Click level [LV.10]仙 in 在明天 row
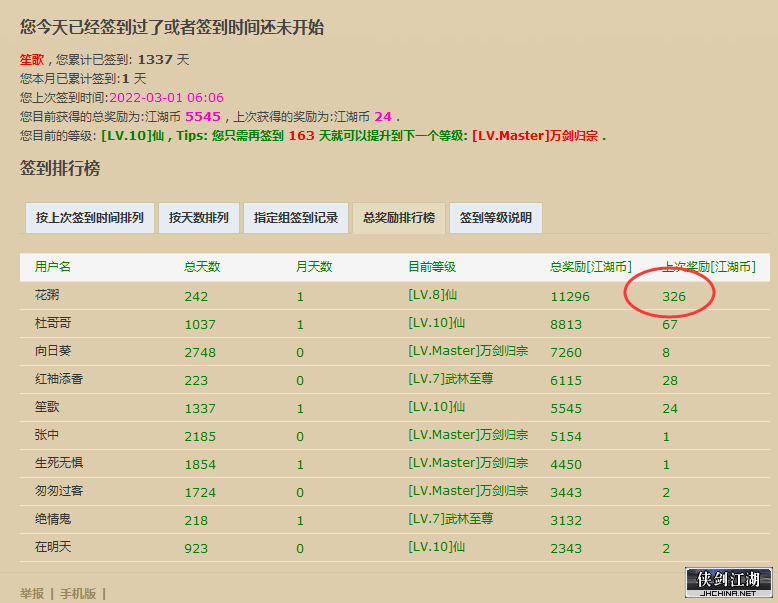The width and height of the screenshot is (778, 603). point(436,547)
